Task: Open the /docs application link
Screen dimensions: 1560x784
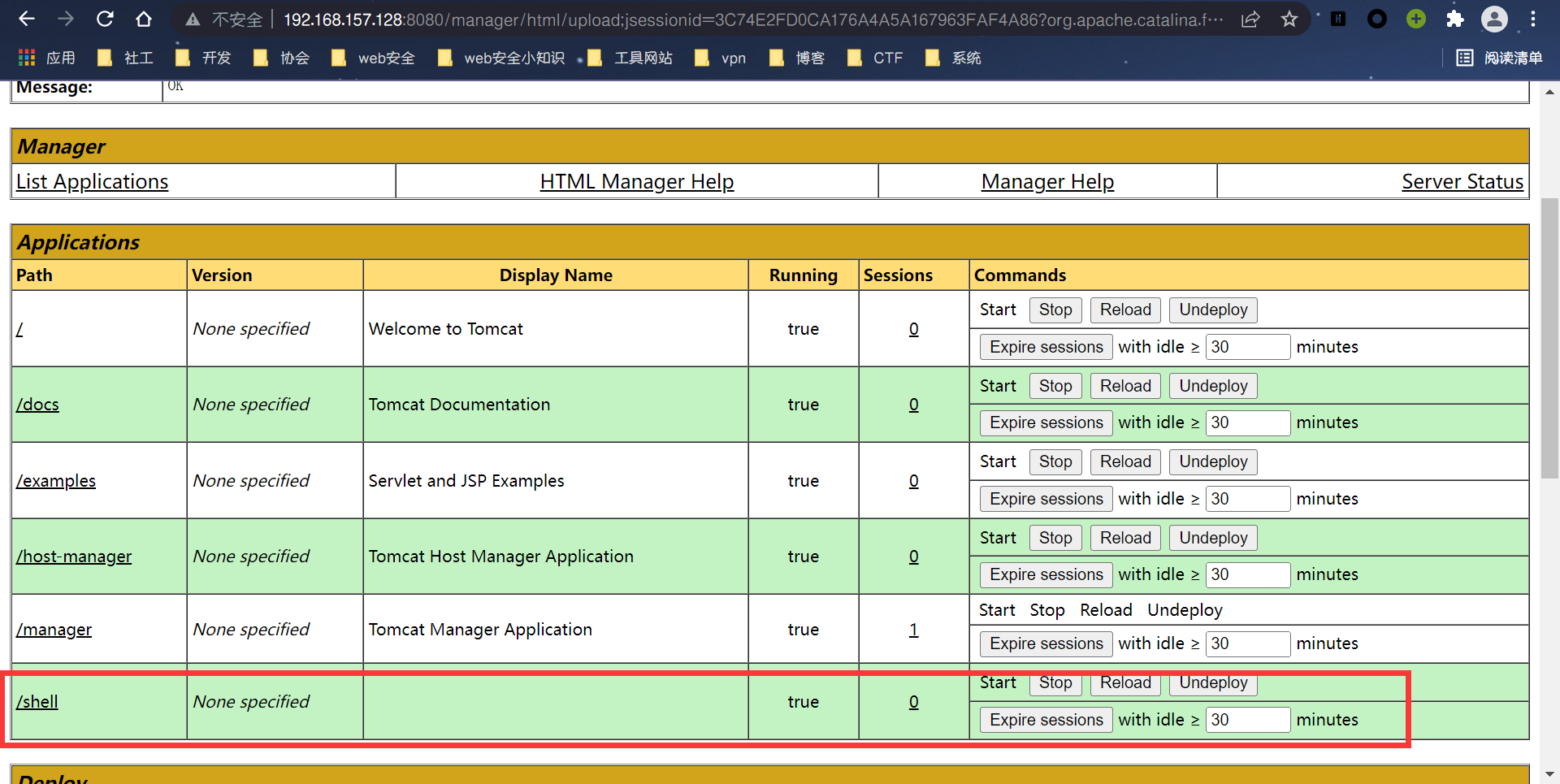Action: point(37,405)
